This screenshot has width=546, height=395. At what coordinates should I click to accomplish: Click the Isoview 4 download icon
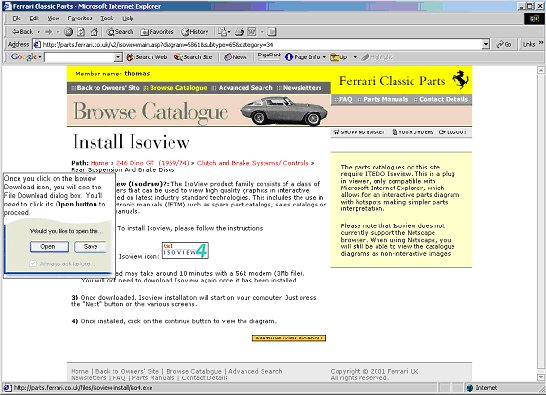tap(185, 250)
